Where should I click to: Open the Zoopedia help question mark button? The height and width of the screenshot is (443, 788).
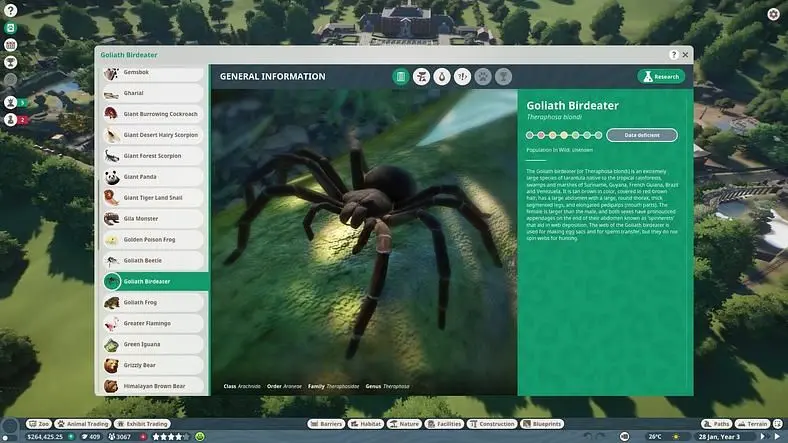point(674,55)
